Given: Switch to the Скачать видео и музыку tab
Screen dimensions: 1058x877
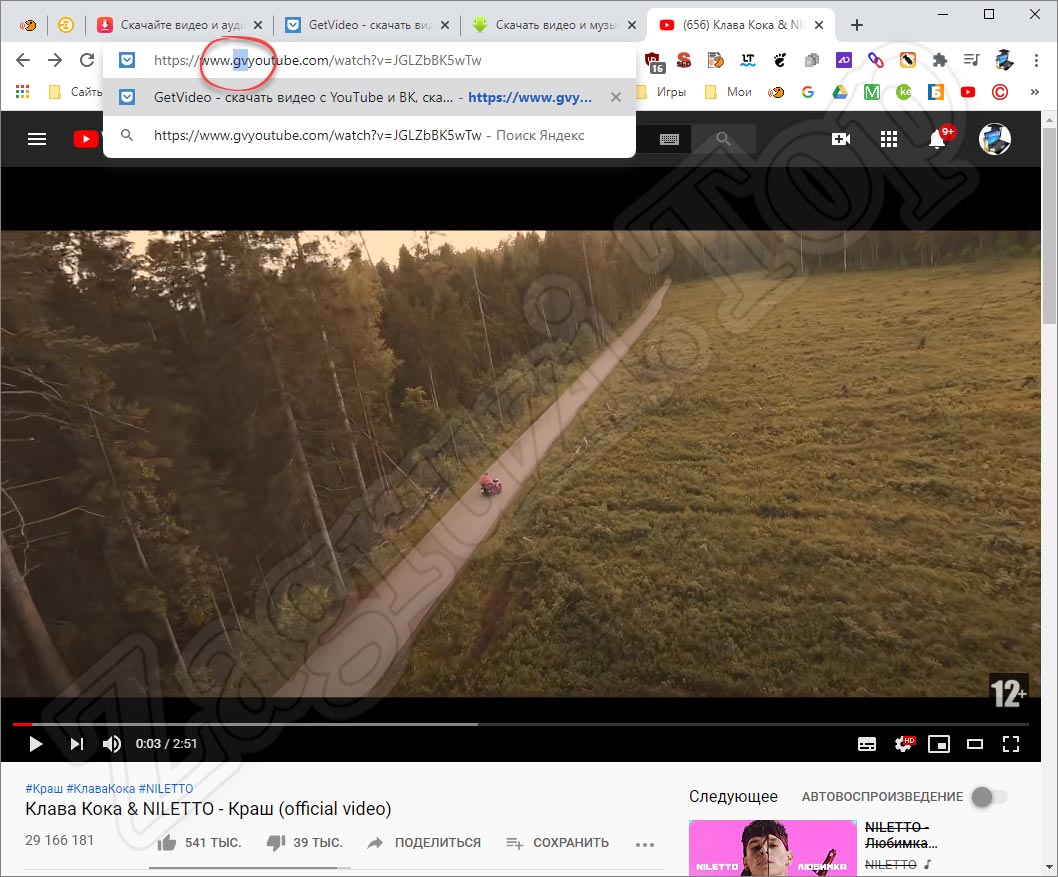Looking at the screenshot, I should pos(555,25).
